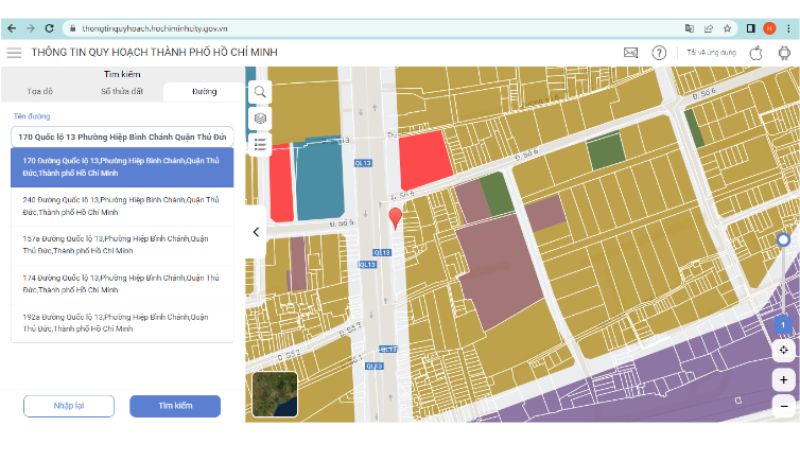
Task: Click the red parcel right of QL13
Action: point(424,160)
